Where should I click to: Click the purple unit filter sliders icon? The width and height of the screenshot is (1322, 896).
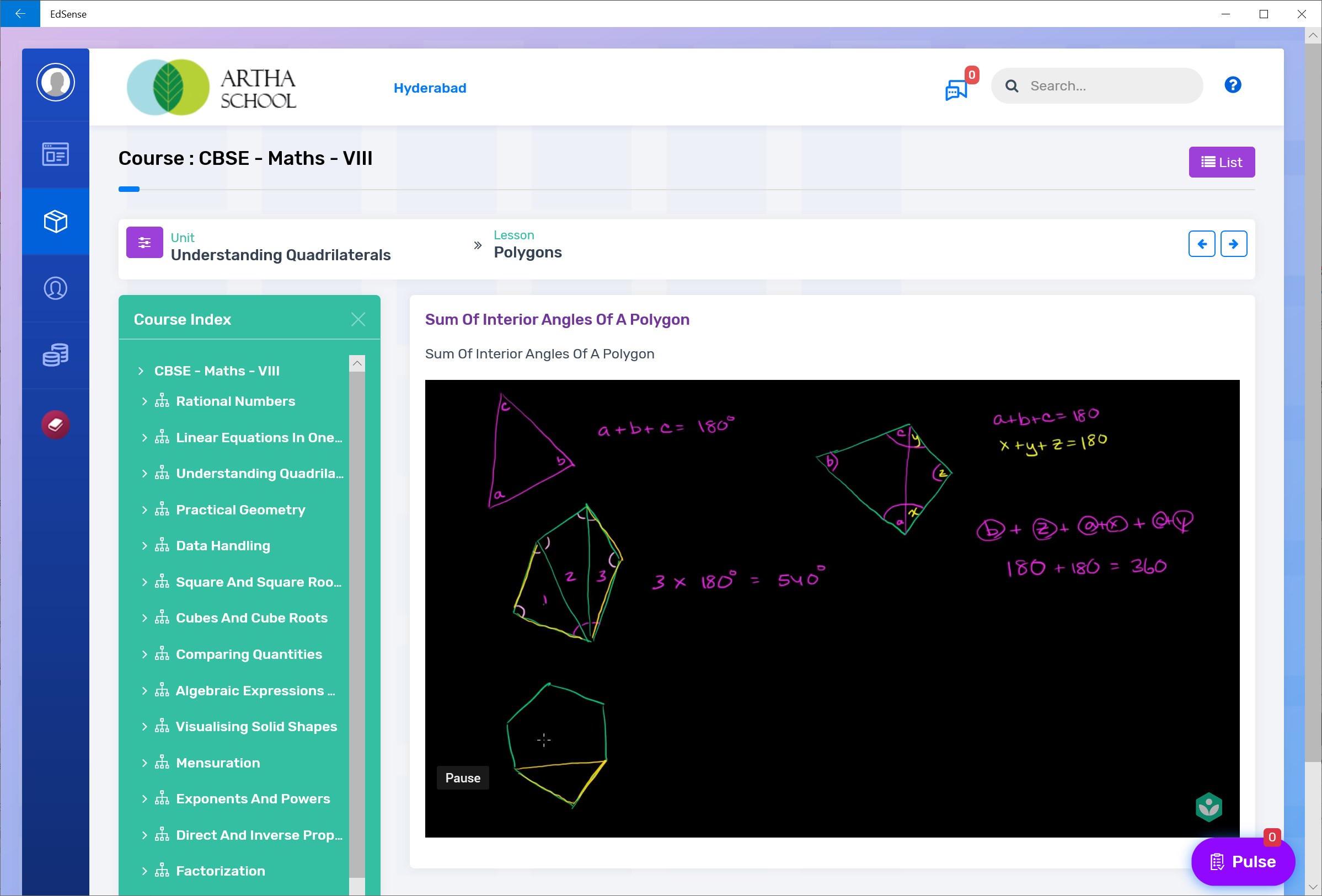[144, 243]
